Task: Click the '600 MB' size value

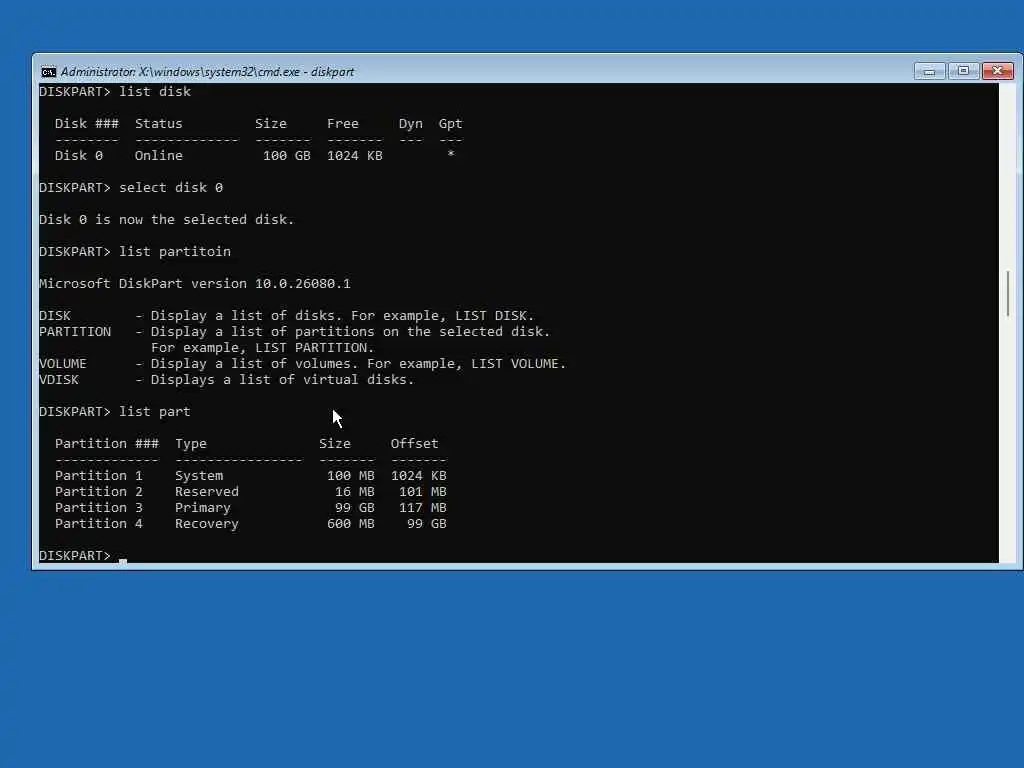Action: tap(351, 524)
